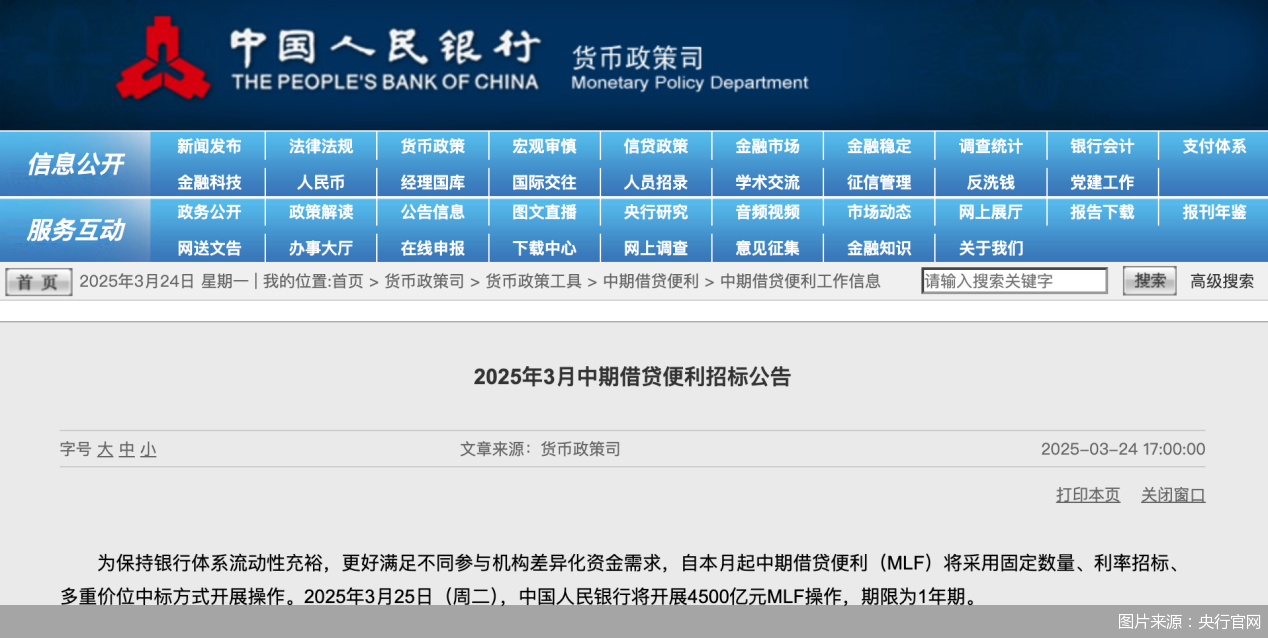The height and width of the screenshot is (638, 1268).
Task: Go to 经理国库 section
Action: point(433,182)
